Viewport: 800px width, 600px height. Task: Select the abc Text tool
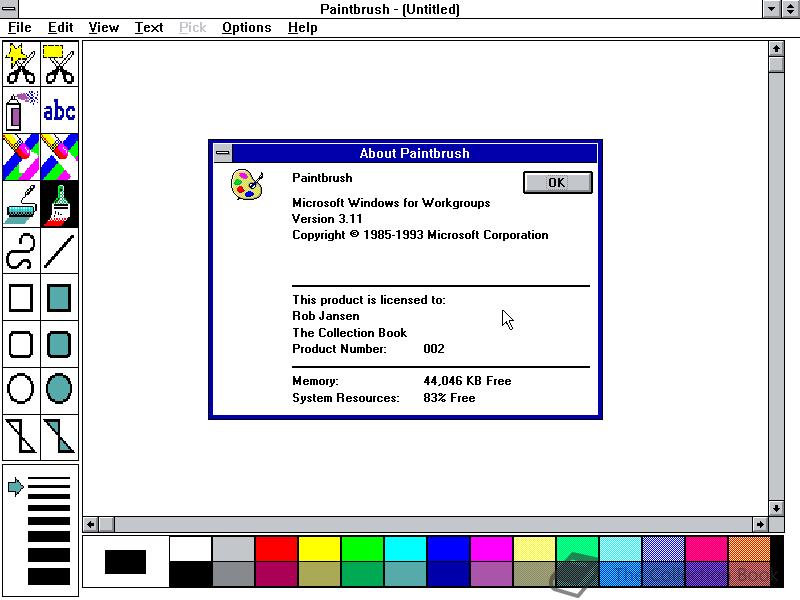click(x=60, y=110)
